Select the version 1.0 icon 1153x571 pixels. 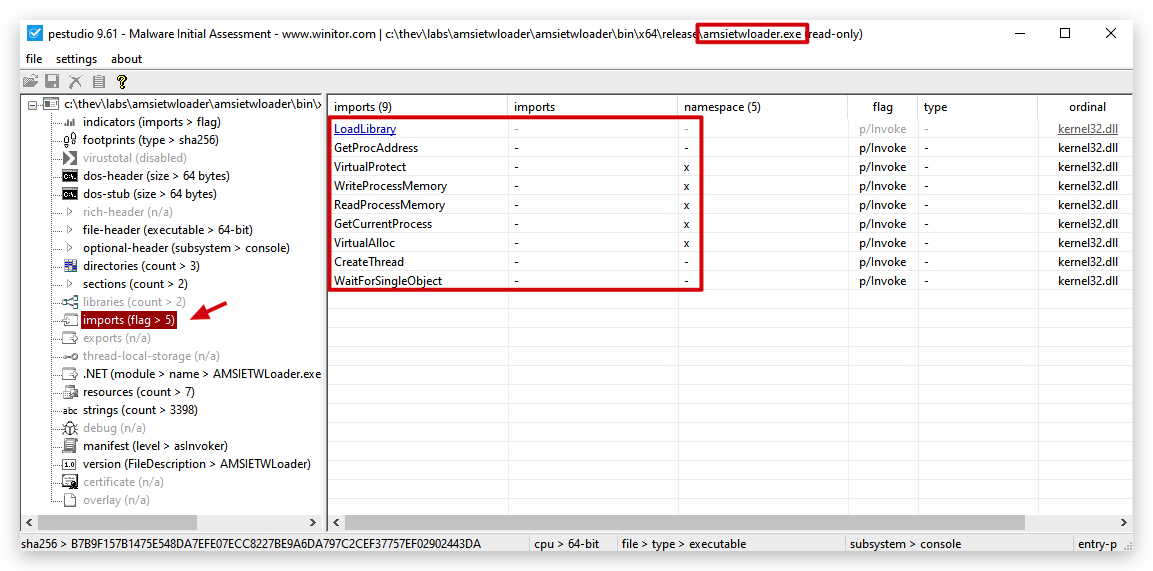coord(70,464)
